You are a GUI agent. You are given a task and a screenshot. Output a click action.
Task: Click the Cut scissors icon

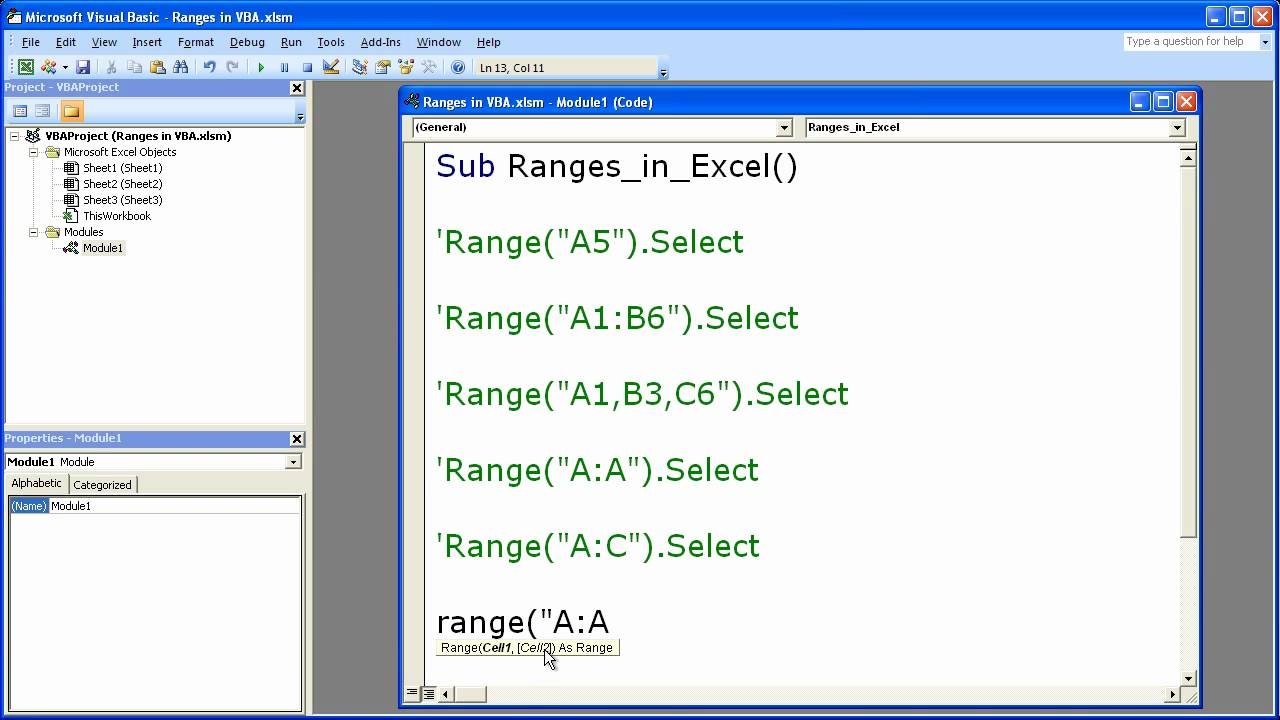point(111,67)
